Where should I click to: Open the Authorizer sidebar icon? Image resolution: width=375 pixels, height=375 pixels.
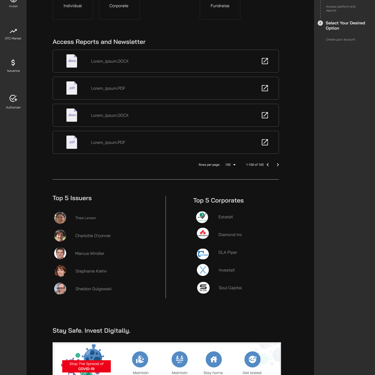click(x=13, y=98)
